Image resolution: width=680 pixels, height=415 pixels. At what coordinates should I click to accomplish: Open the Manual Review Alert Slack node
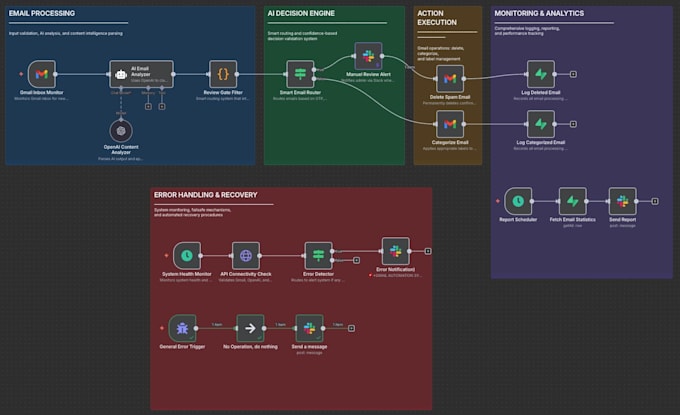coord(368,56)
